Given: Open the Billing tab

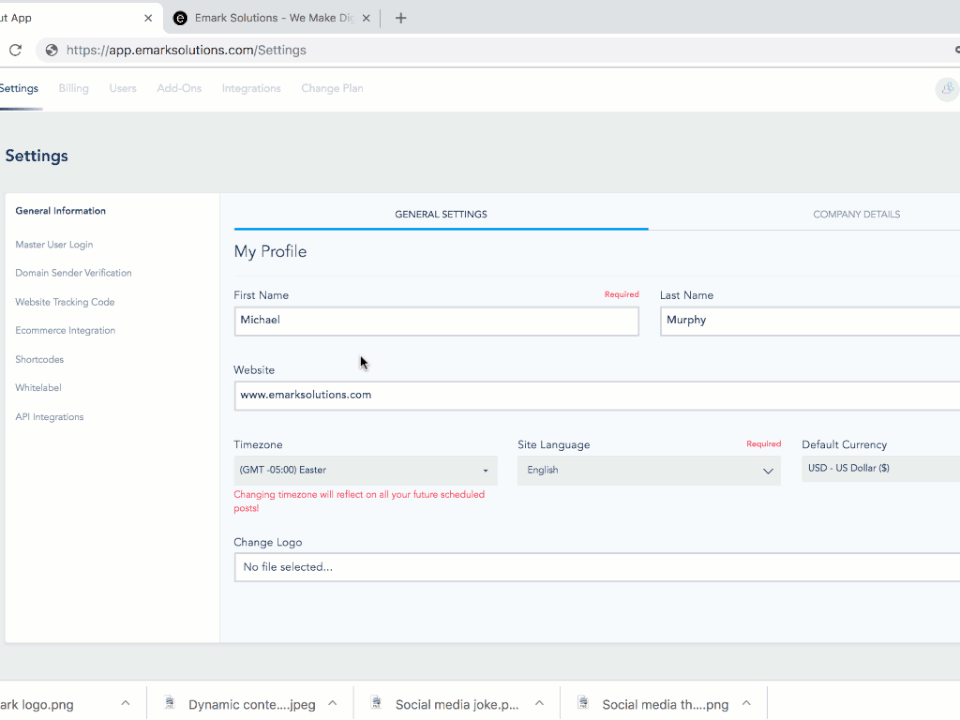Looking at the screenshot, I should point(74,88).
